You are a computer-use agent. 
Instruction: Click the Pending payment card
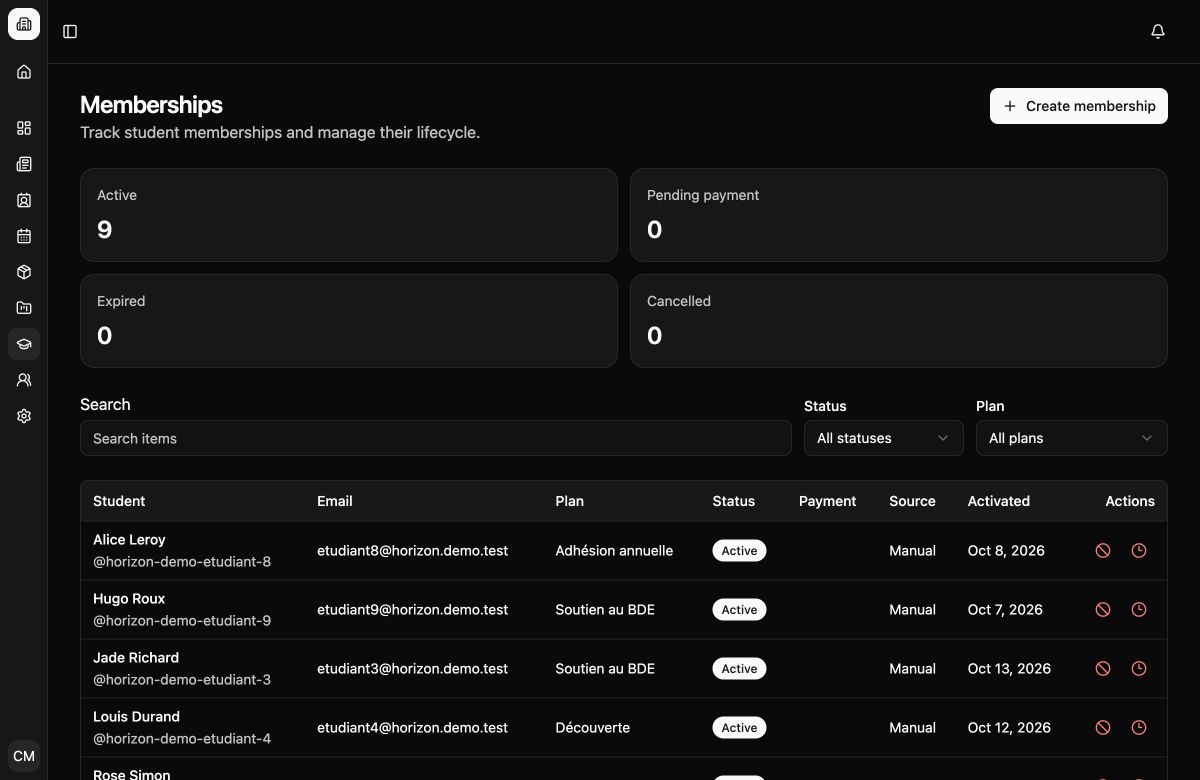point(899,215)
